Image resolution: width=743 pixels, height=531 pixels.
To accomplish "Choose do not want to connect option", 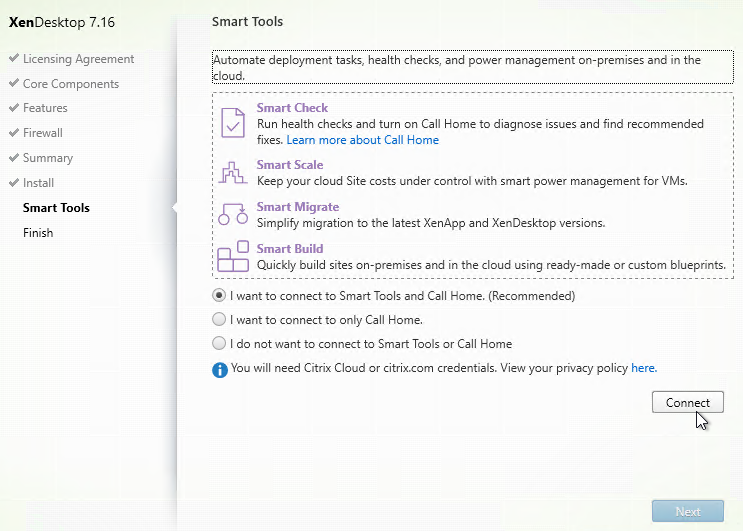I will point(219,343).
